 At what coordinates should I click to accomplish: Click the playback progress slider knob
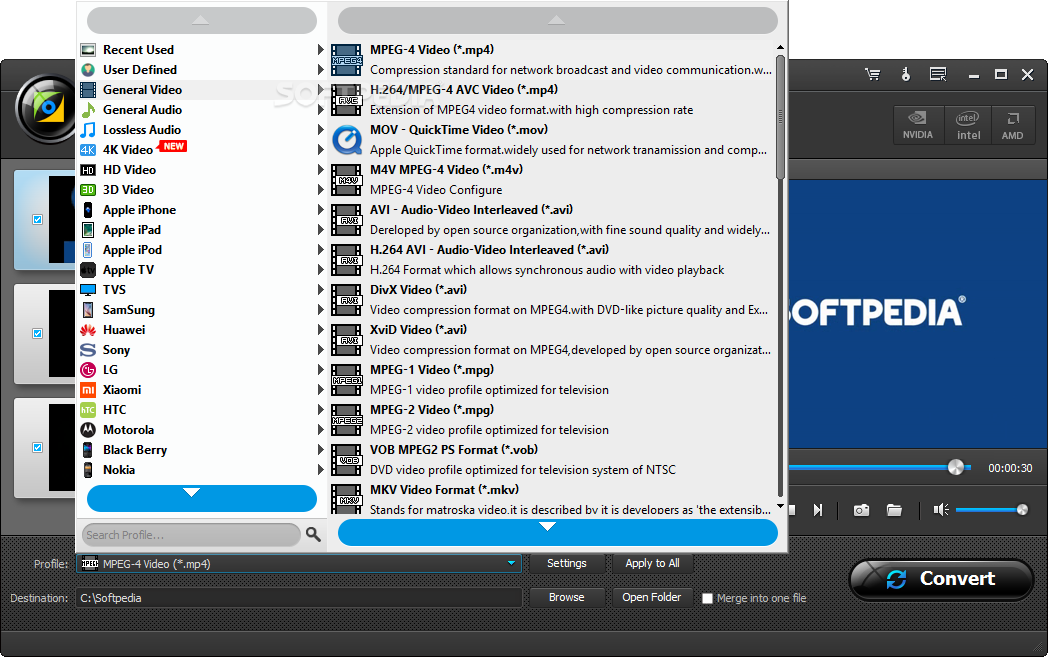click(x=956, y=467)
